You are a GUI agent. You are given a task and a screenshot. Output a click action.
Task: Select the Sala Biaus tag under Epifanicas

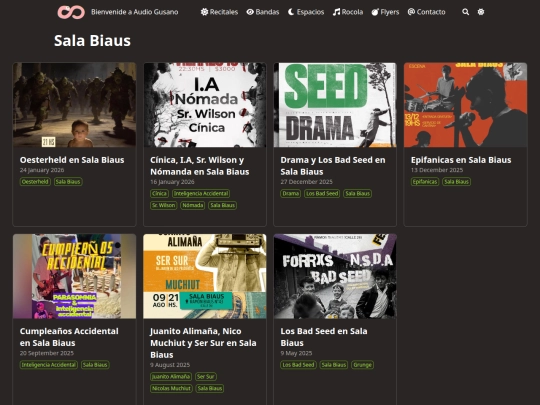[456, 181]
